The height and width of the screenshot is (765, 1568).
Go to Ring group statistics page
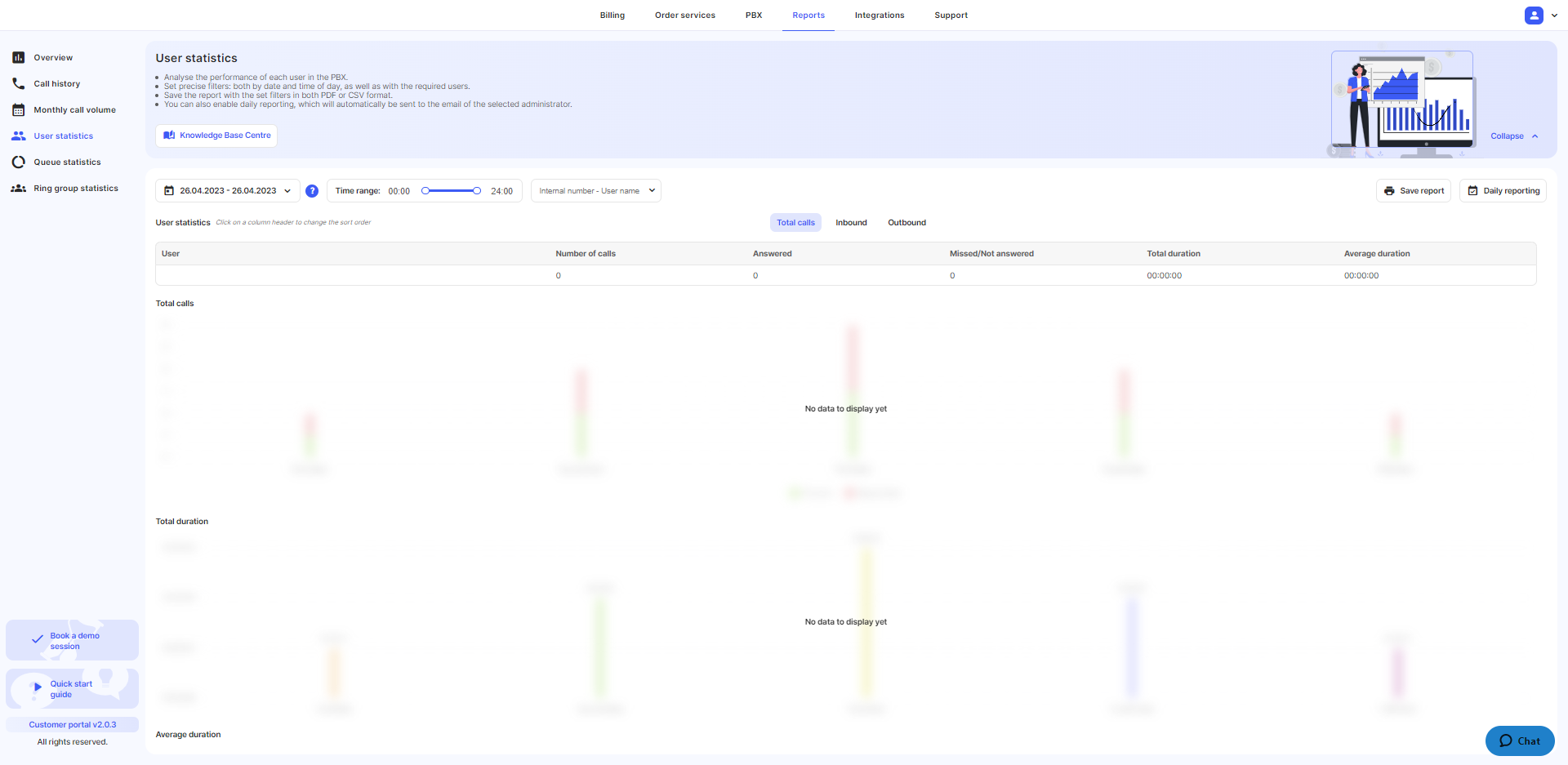pos(75,189)
